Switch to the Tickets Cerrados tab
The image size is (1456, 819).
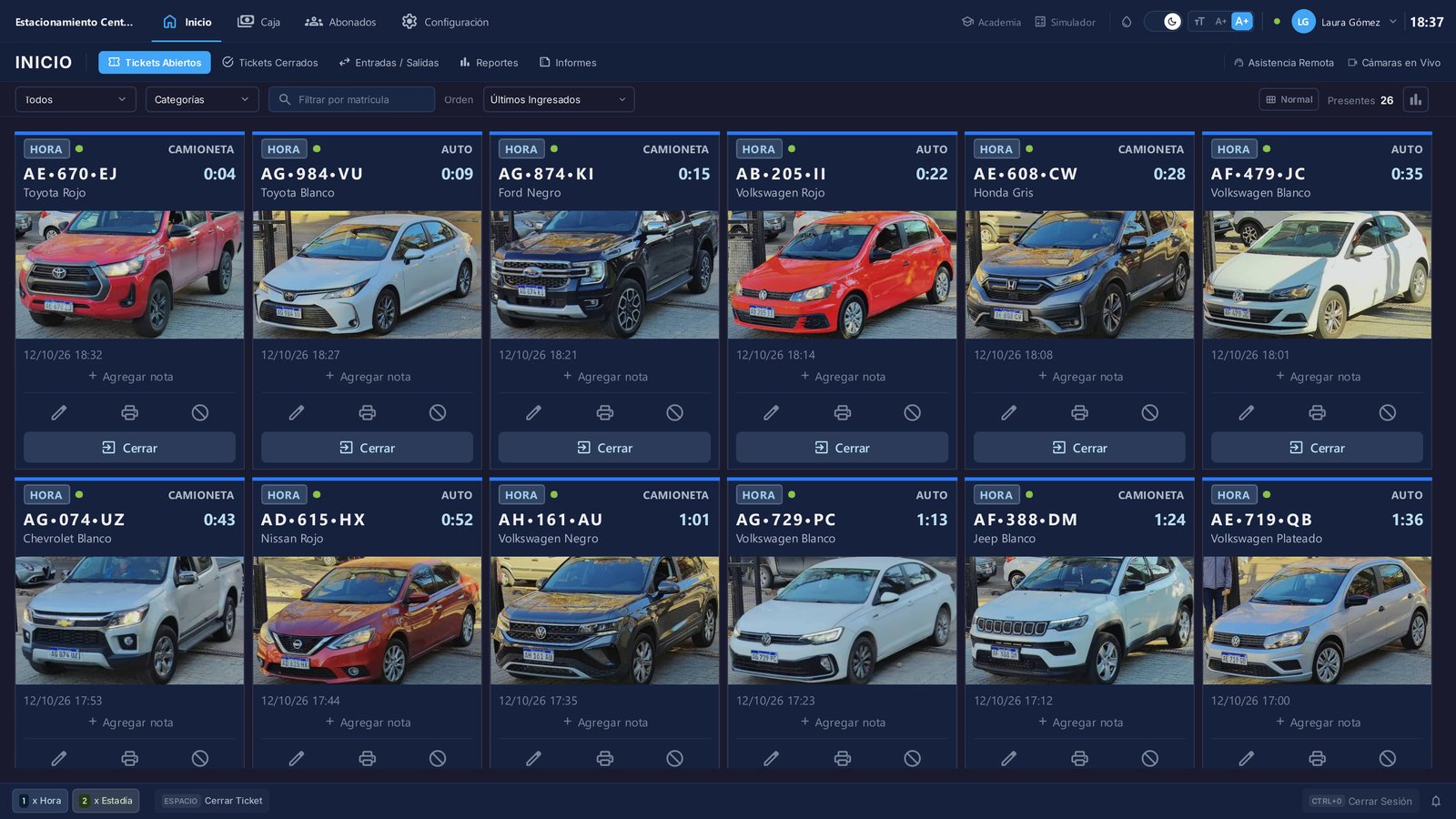point(270,63)
